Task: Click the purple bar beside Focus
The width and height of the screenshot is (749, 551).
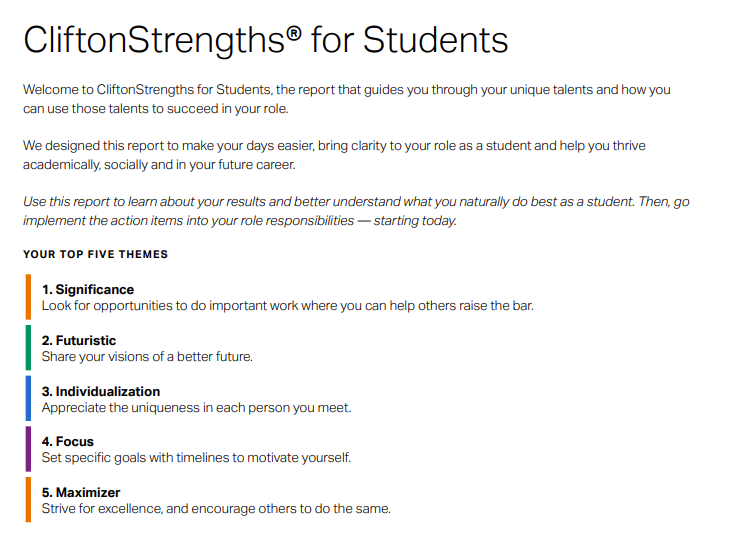Action: [28, 449]
